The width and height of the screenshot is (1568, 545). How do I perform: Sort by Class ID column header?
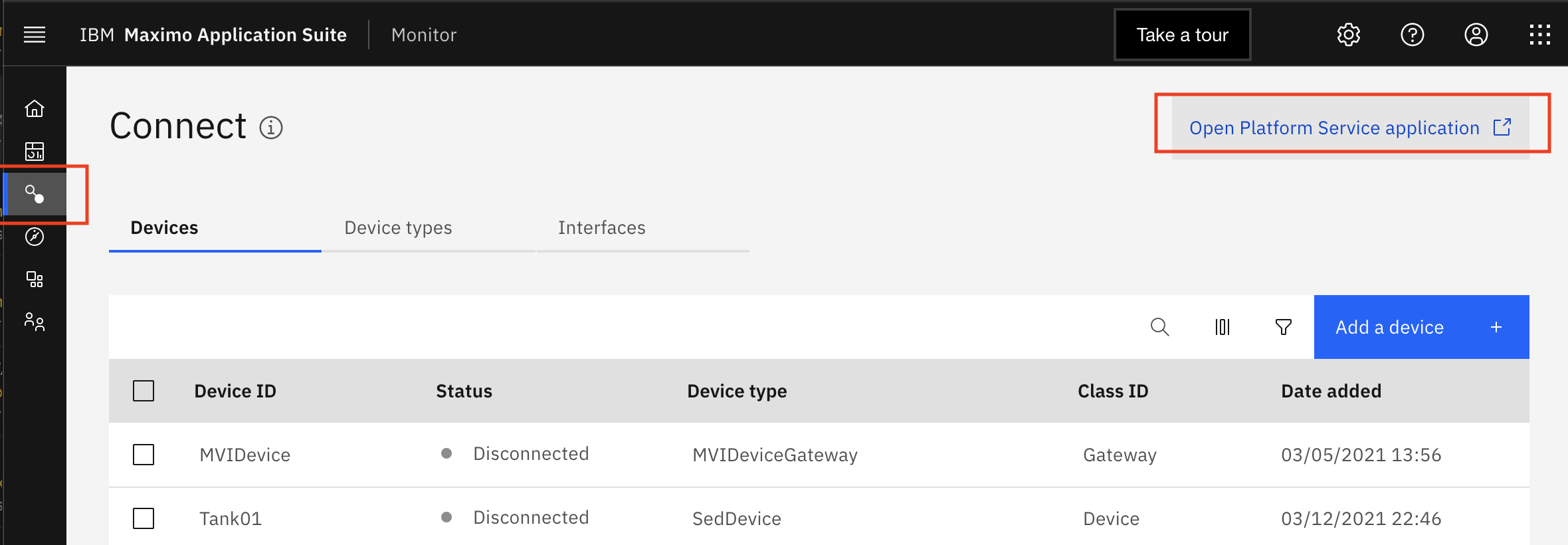tap(1113, 391)
